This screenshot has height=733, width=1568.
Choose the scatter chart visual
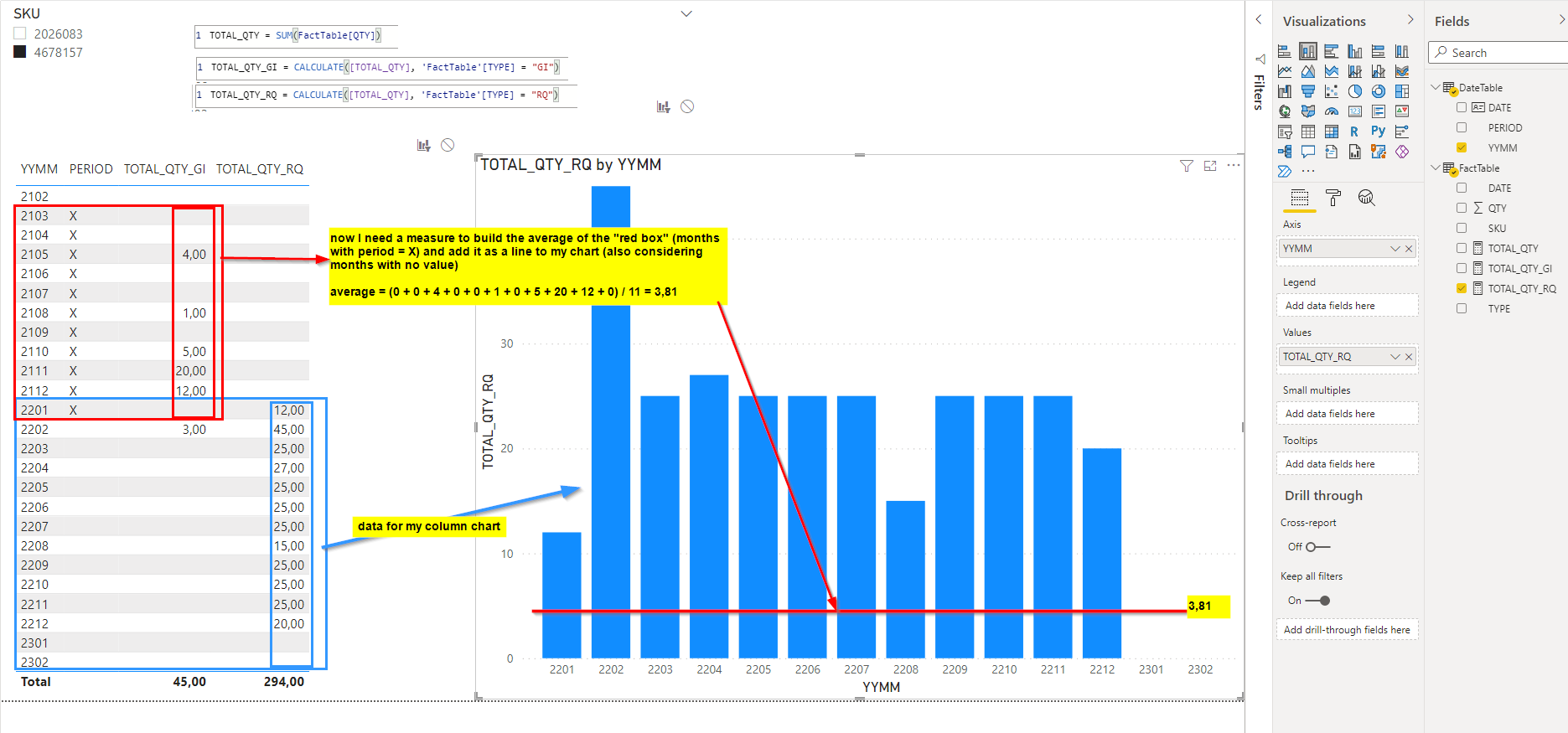tap(1332, 91)
